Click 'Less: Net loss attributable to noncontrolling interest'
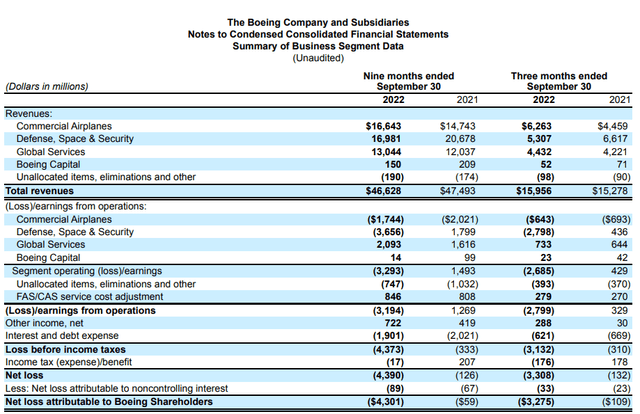Viewport: 640px width, 414px height. (x=116, y=389)
